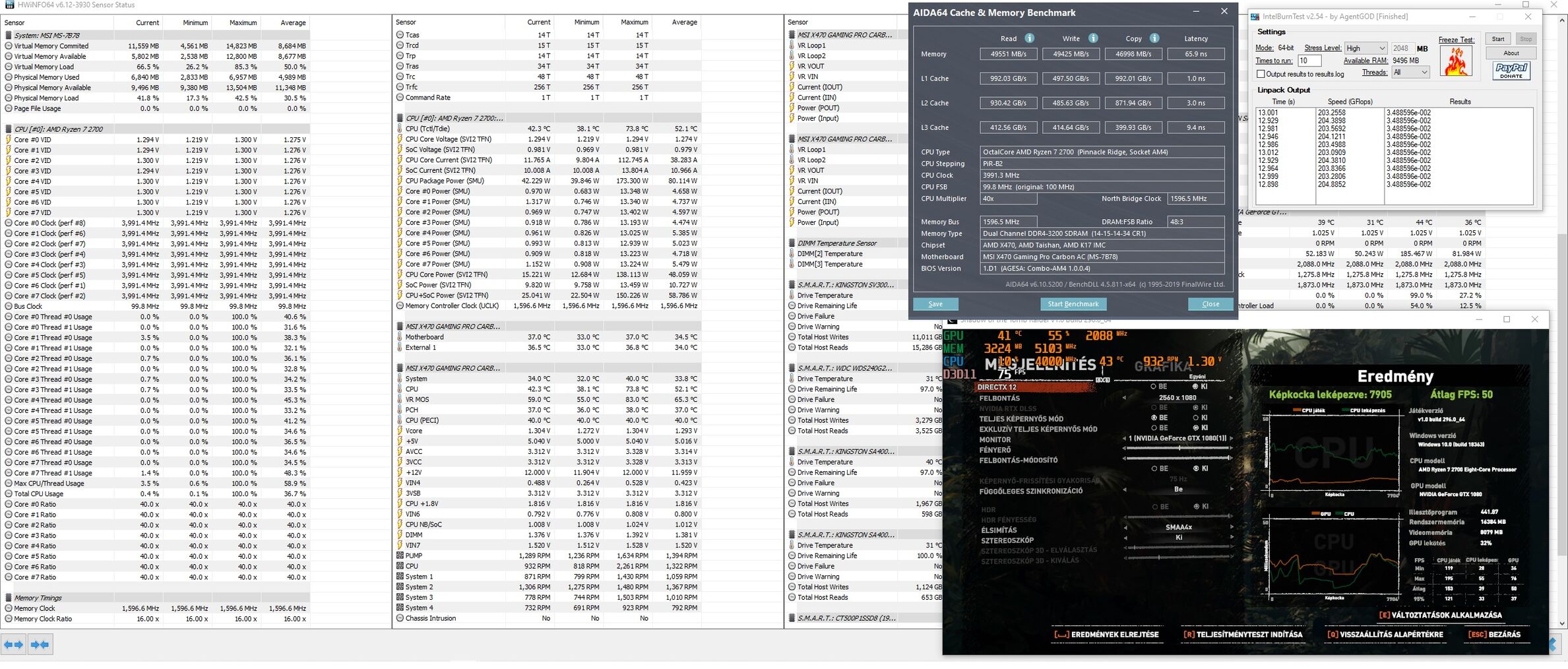This screenshot has height=669, width=1568.
Task: Click HWiNFO shrink columns arrows button
Action: [x=40, y=644]
